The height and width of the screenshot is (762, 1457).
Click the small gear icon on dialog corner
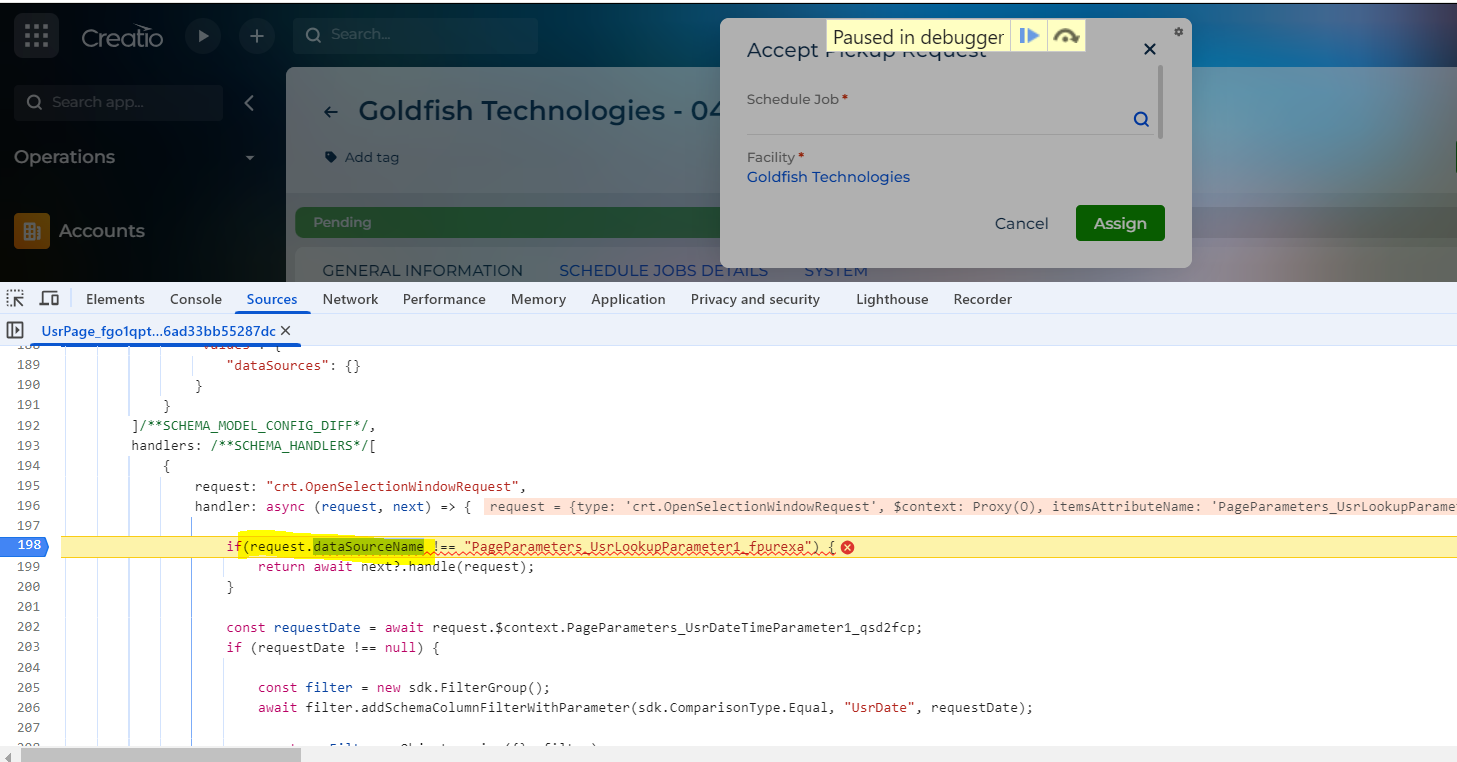tap(1178, 31)
